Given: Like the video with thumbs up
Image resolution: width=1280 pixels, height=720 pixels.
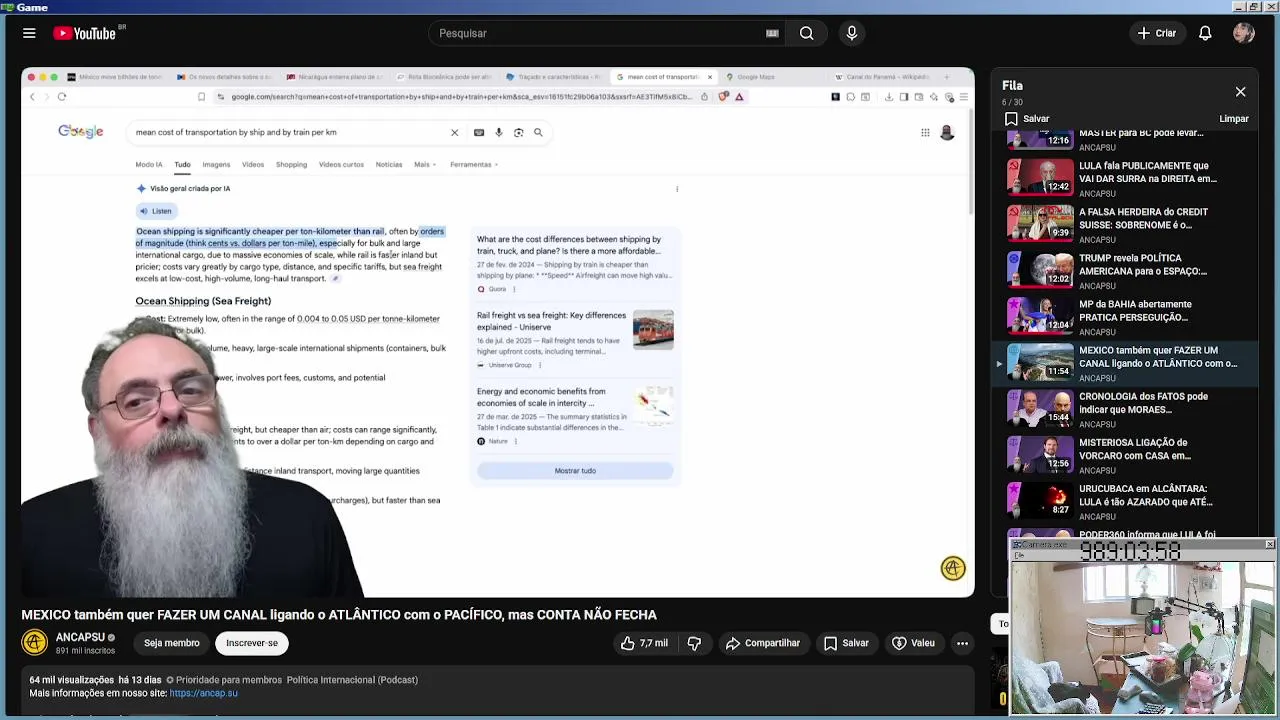Looking at the screenshot, I should pos(644,643).
